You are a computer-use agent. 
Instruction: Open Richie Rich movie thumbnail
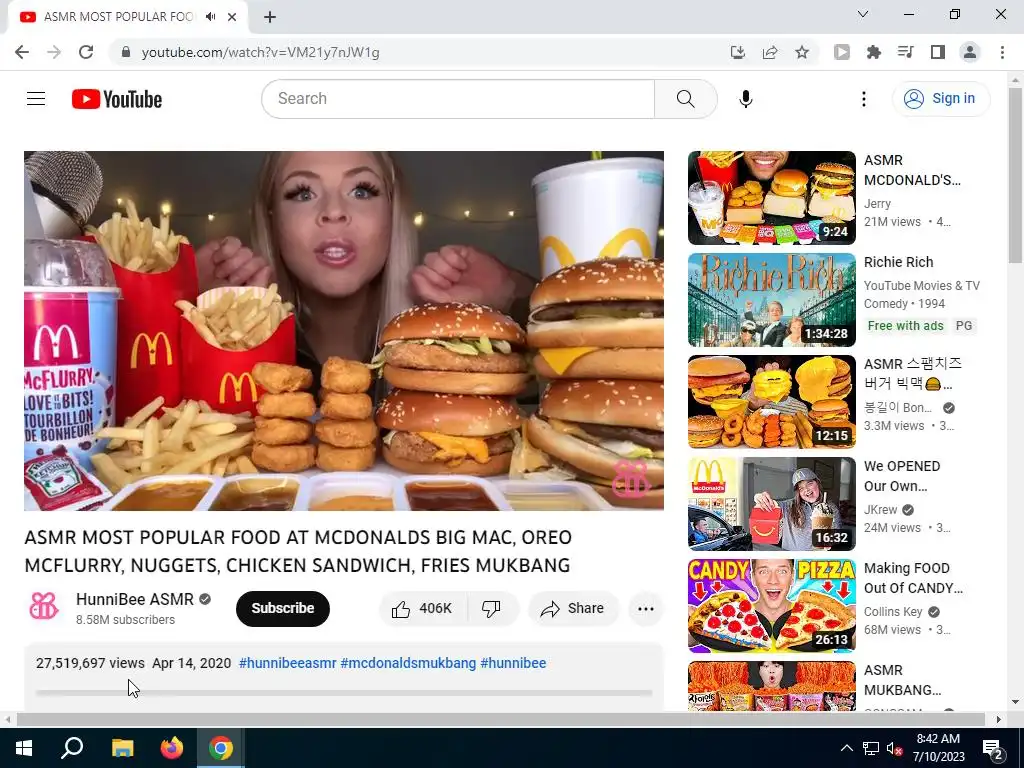click(771, 300)
